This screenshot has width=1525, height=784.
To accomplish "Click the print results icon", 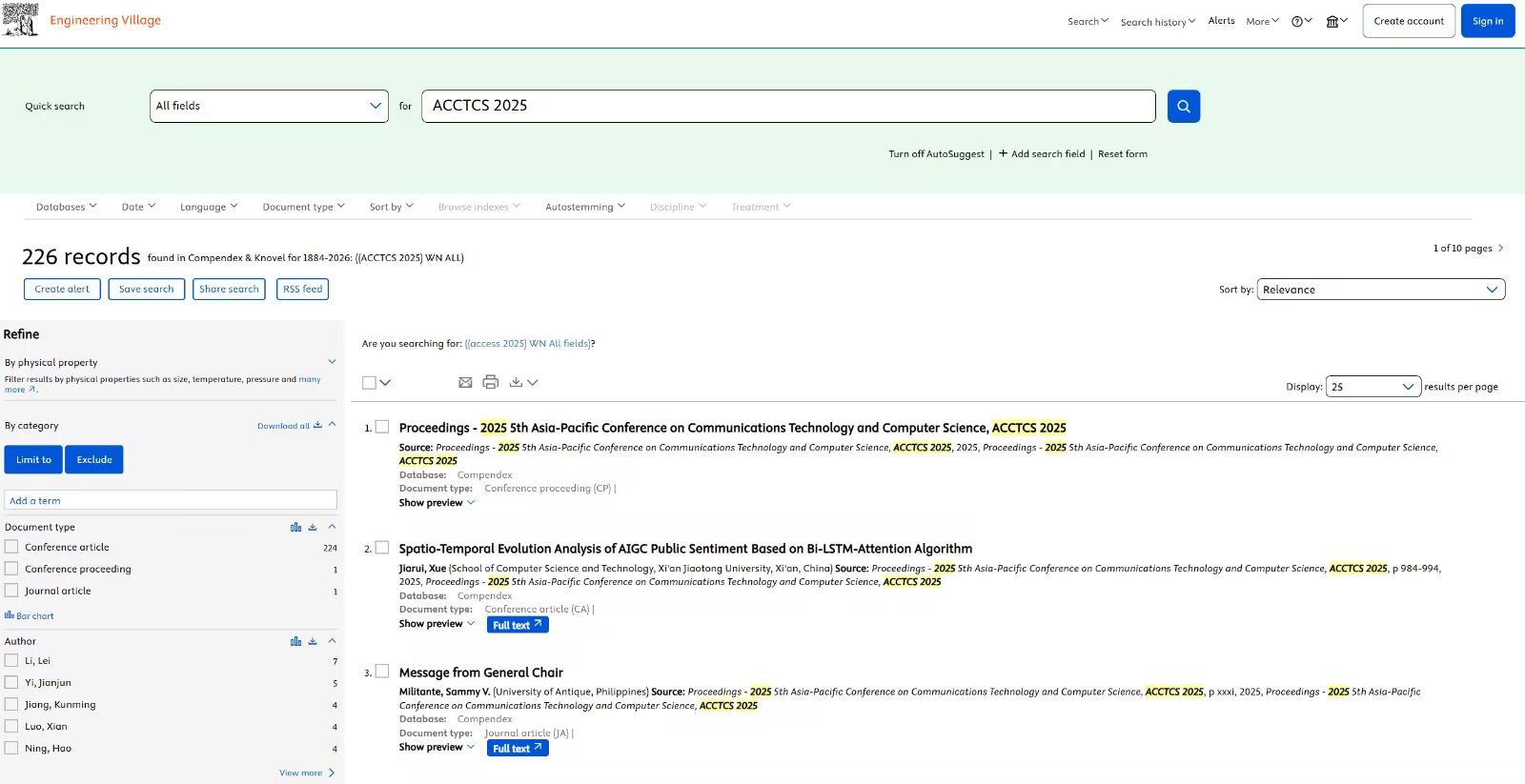I will click(x=490, y=382).
